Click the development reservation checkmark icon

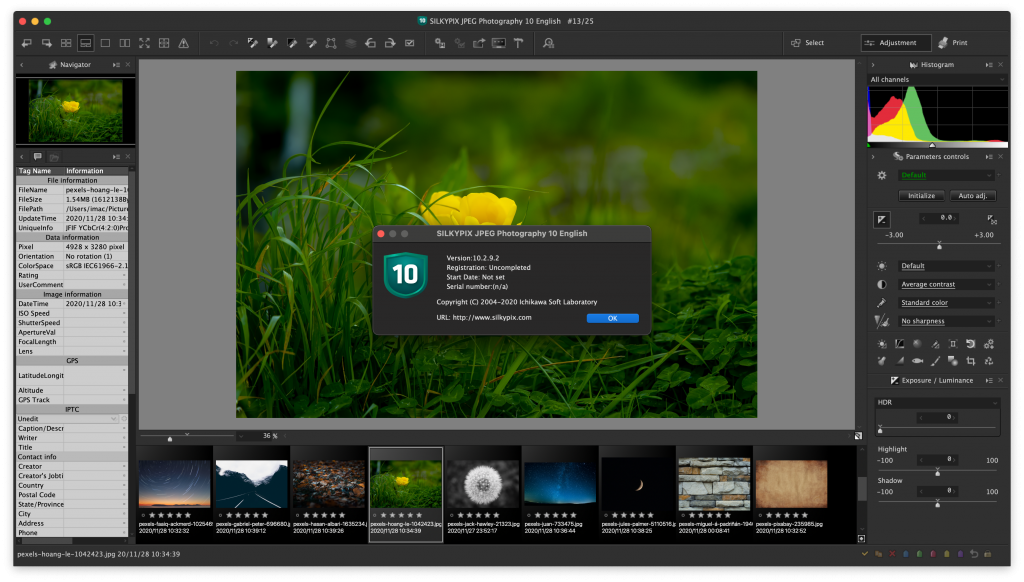click(x=409, y=43)
